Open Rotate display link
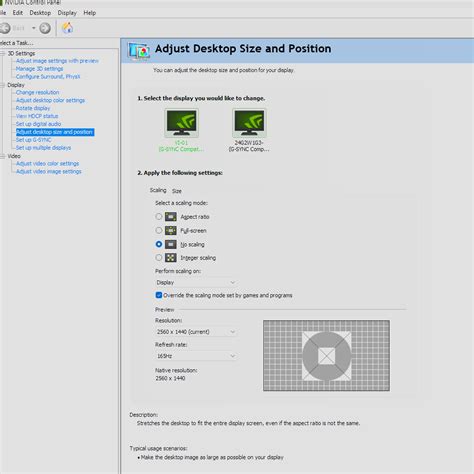Image resolution: width=474 pixels, height=474 pixels. coord(33,108)
